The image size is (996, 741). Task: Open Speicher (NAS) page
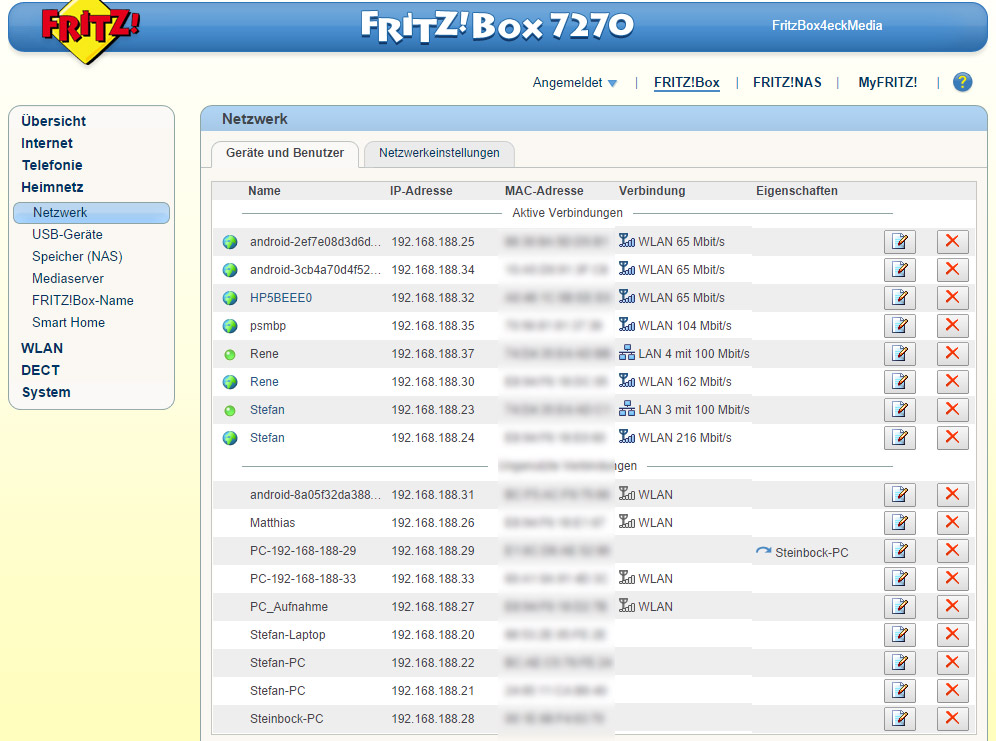(x=77, y=257)
